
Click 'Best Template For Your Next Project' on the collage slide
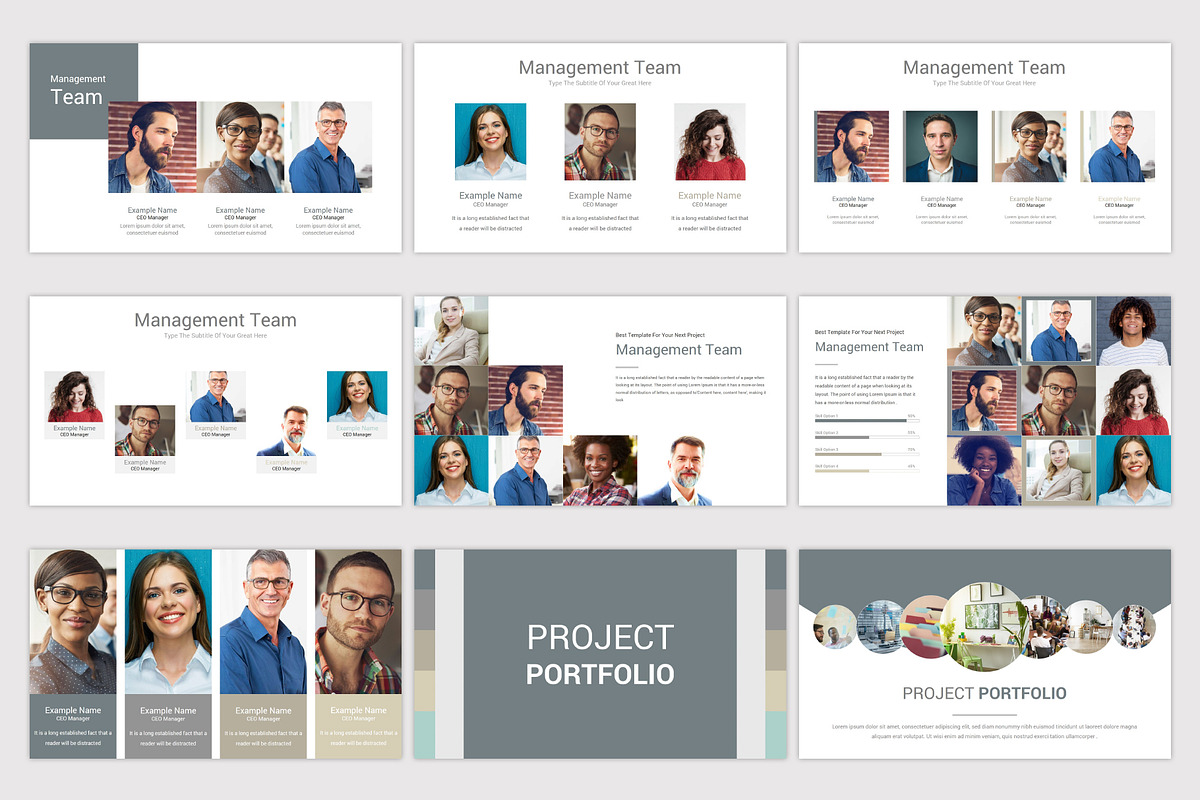click(x=661, y=335)
